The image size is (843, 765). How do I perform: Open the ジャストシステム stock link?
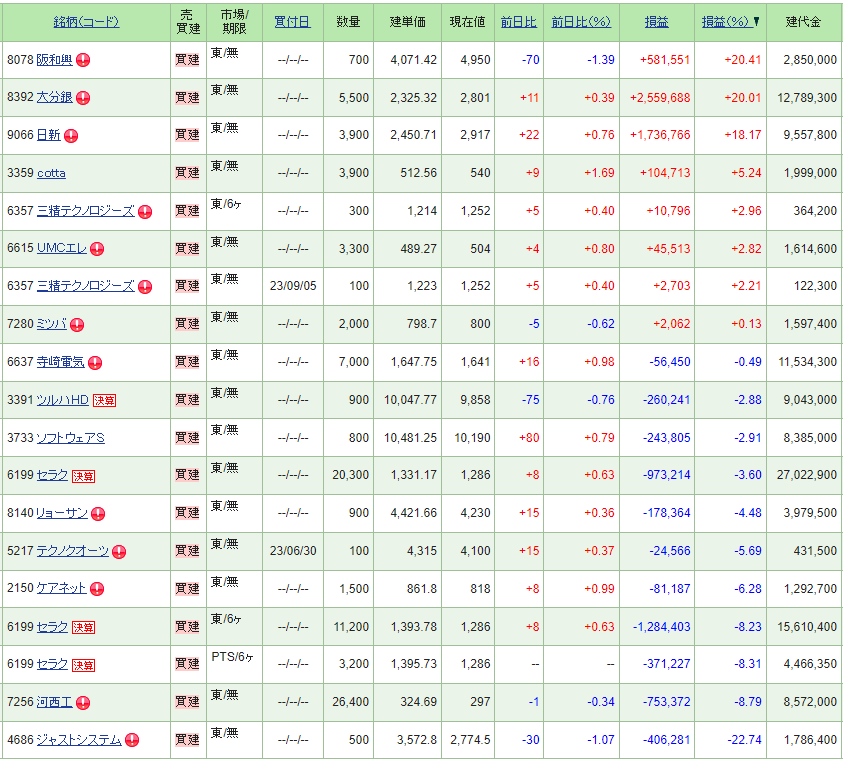click(x=79, y=740)
